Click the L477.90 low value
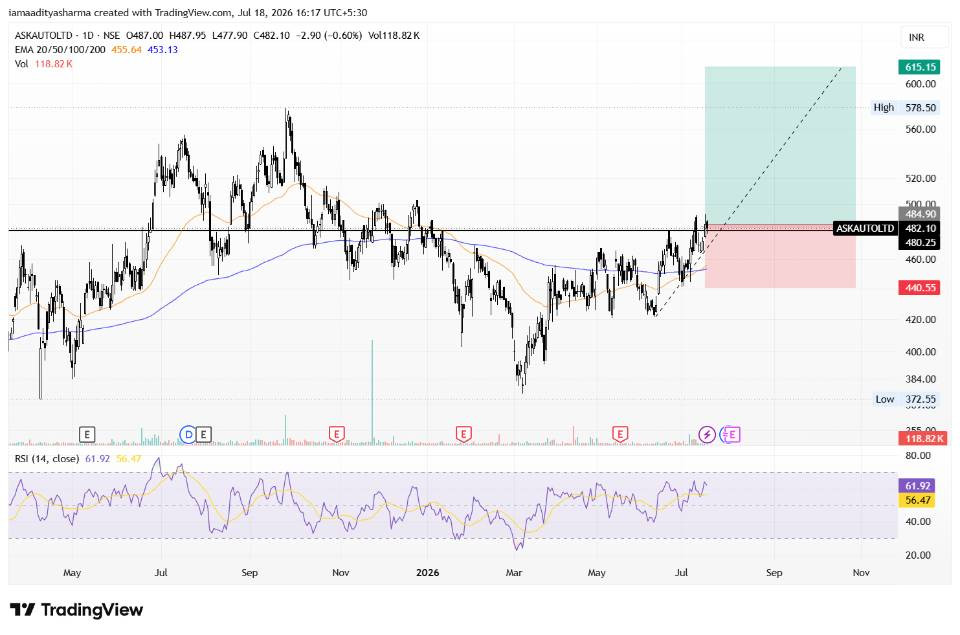 tap(230, 36)
